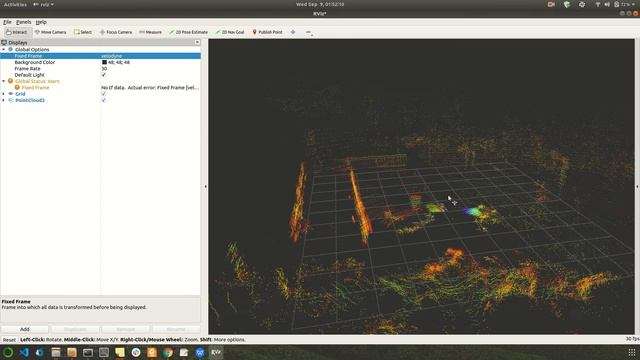Click the screen recording indicator icon

pos(551,4)
